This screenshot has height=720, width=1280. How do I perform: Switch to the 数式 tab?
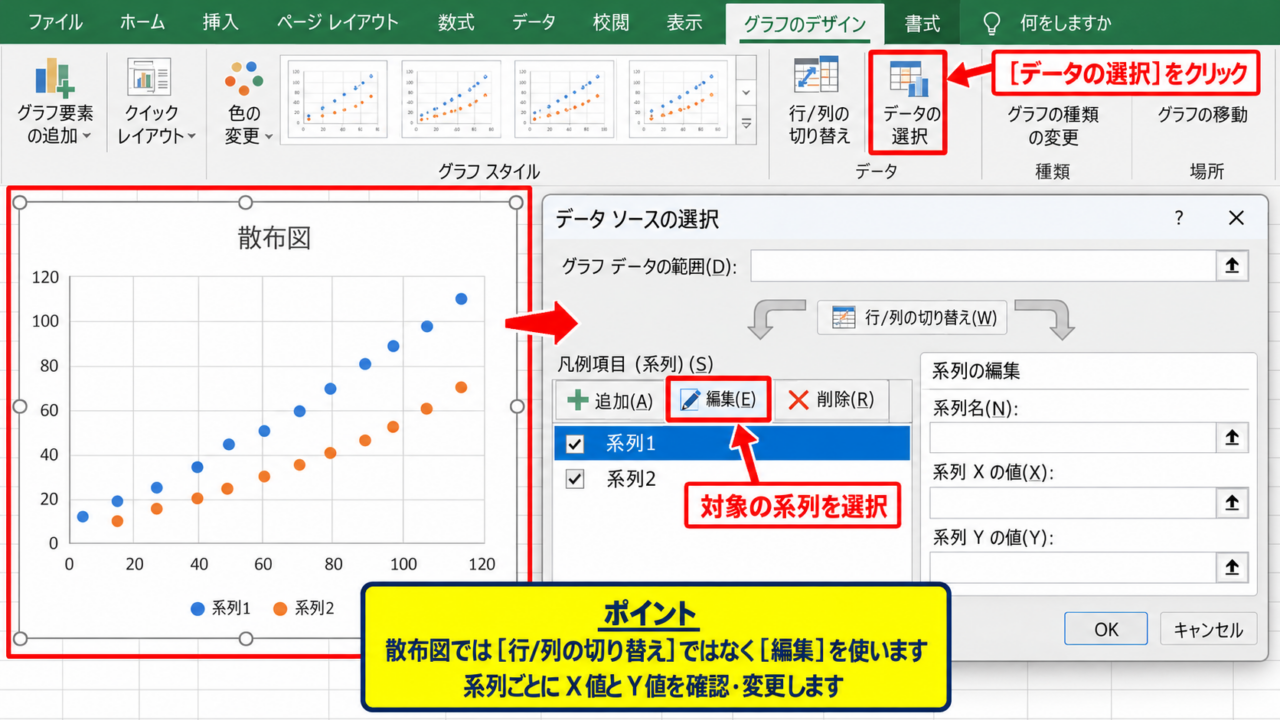point(456,22)
